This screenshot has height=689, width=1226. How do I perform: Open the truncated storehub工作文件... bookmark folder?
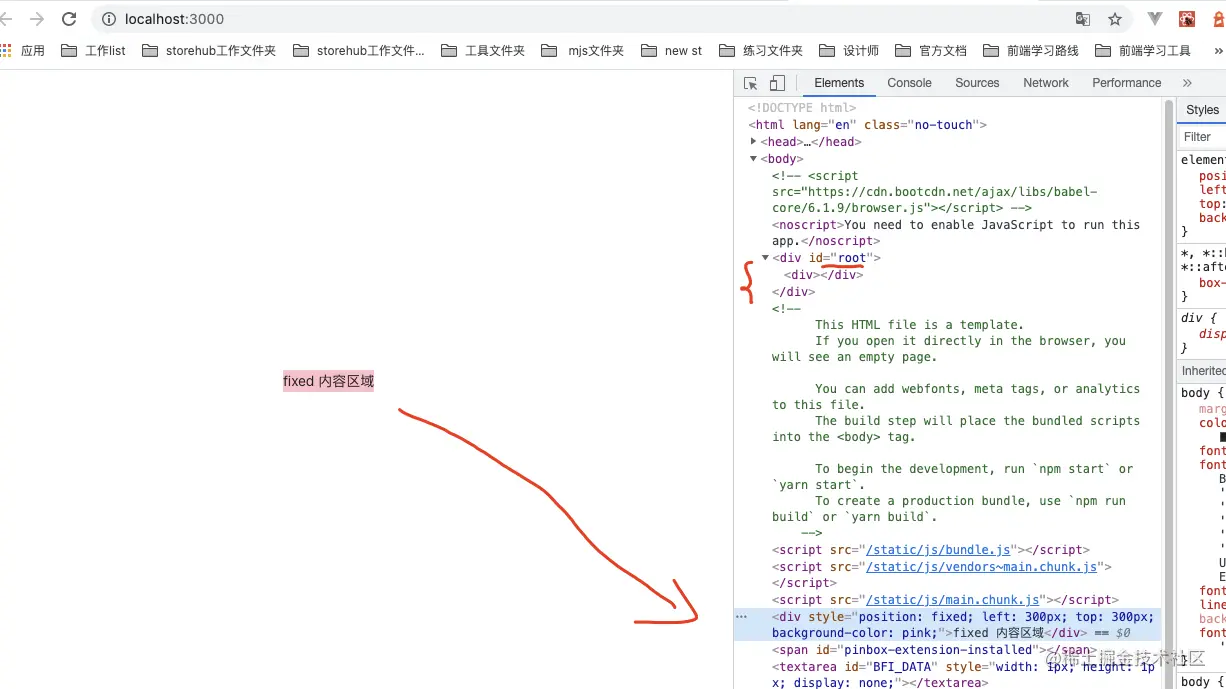(x=359, y=50)
